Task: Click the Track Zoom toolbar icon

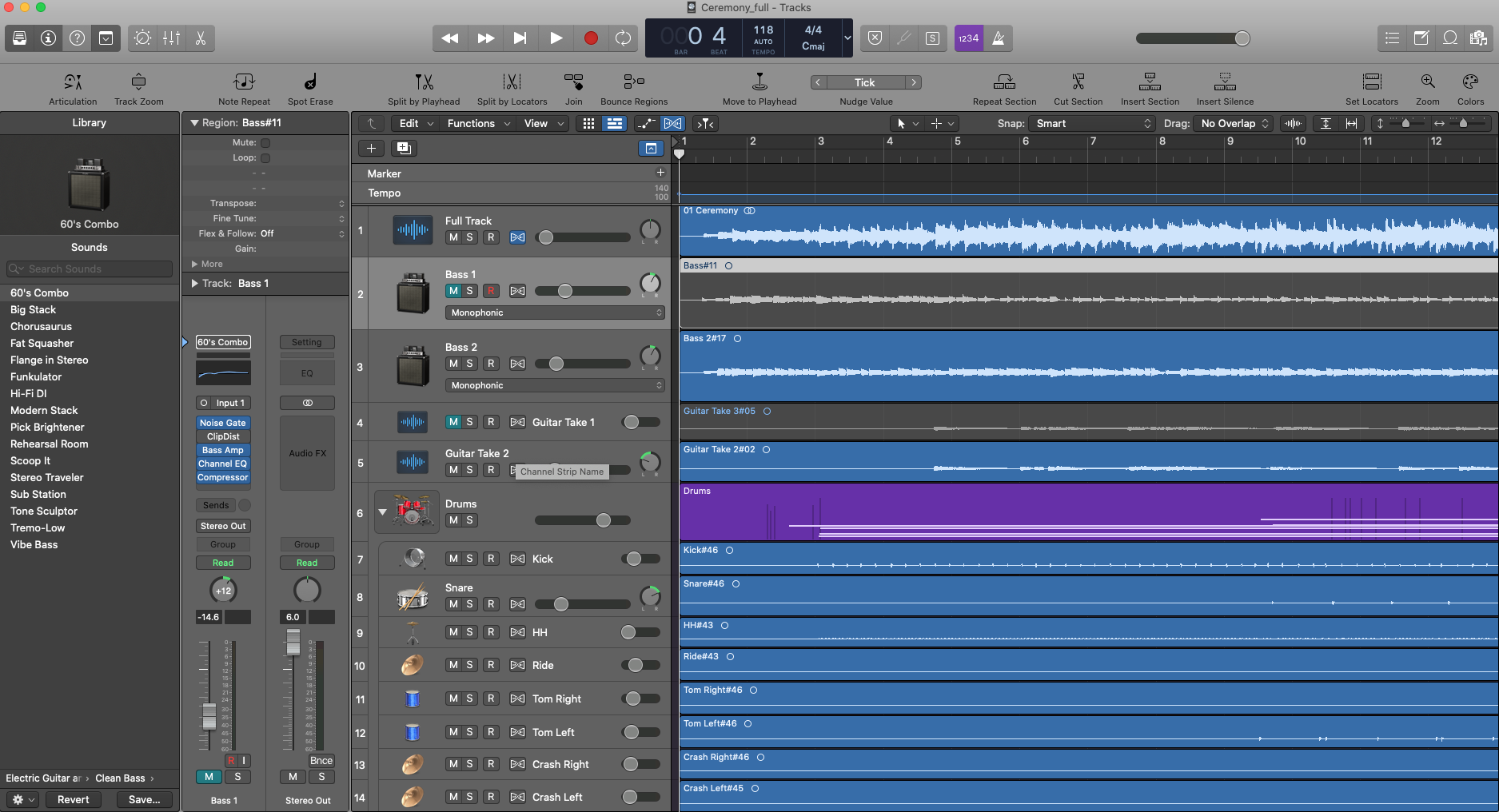Action: [x=138, y=89]
